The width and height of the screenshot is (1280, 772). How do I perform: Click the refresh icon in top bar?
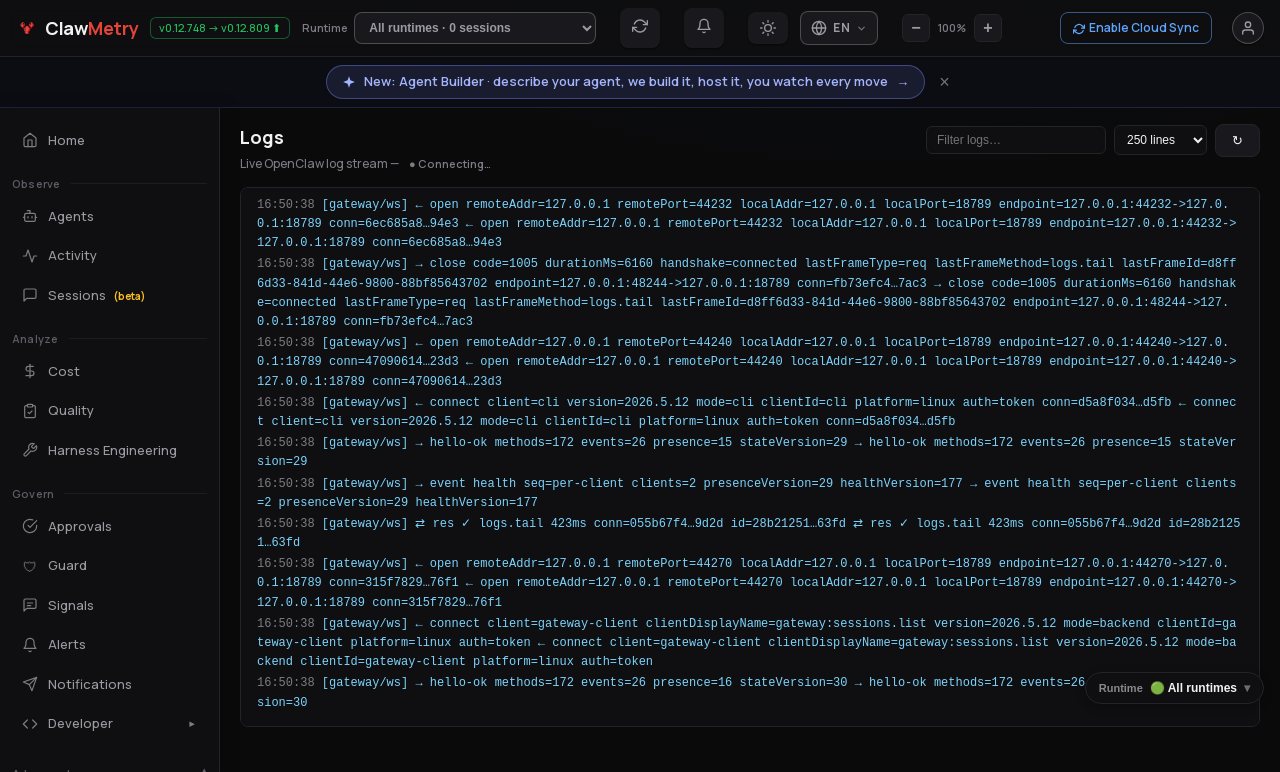coord(640,27)
